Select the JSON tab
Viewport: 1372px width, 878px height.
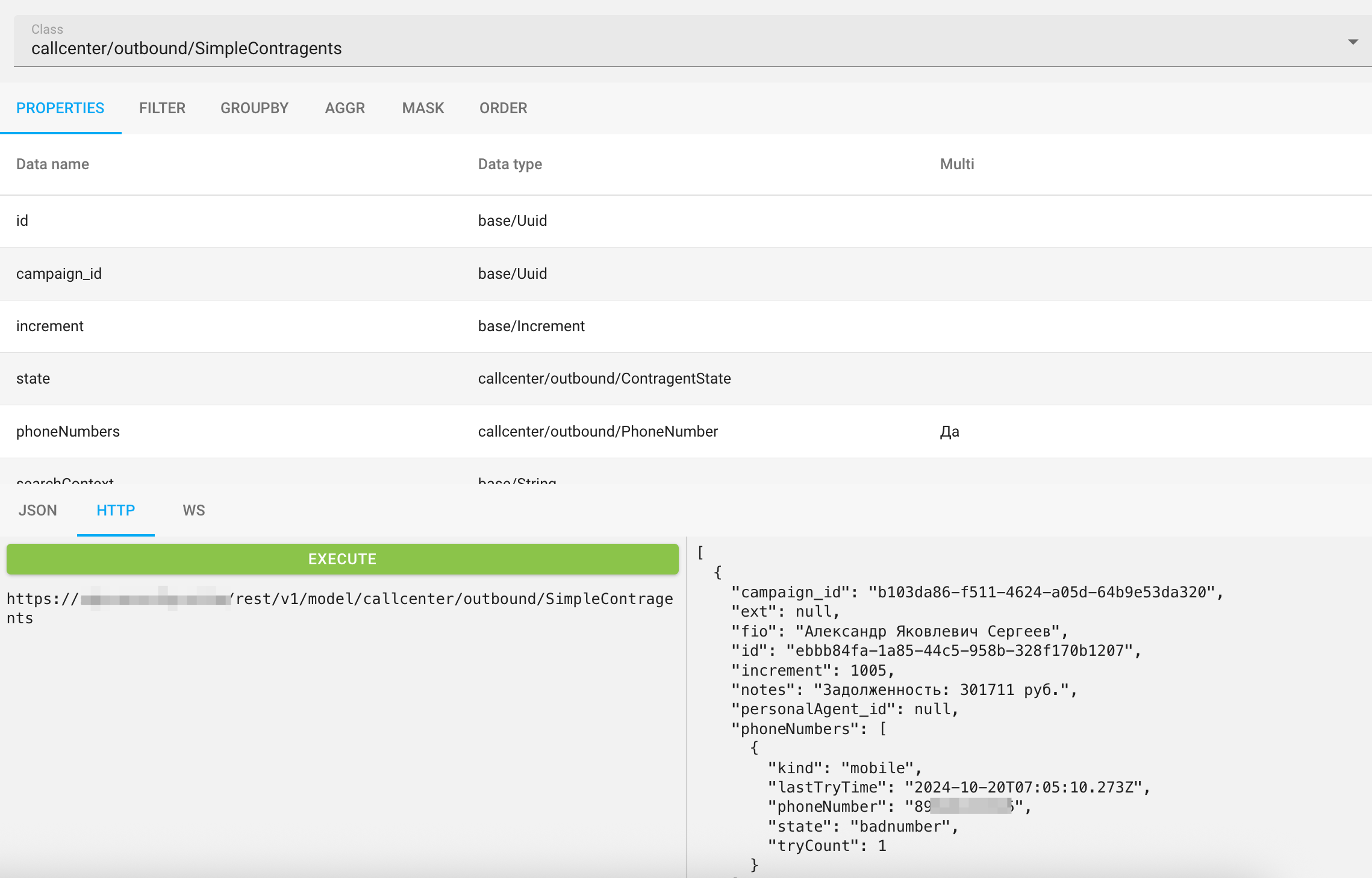click(x=37, y=511)
